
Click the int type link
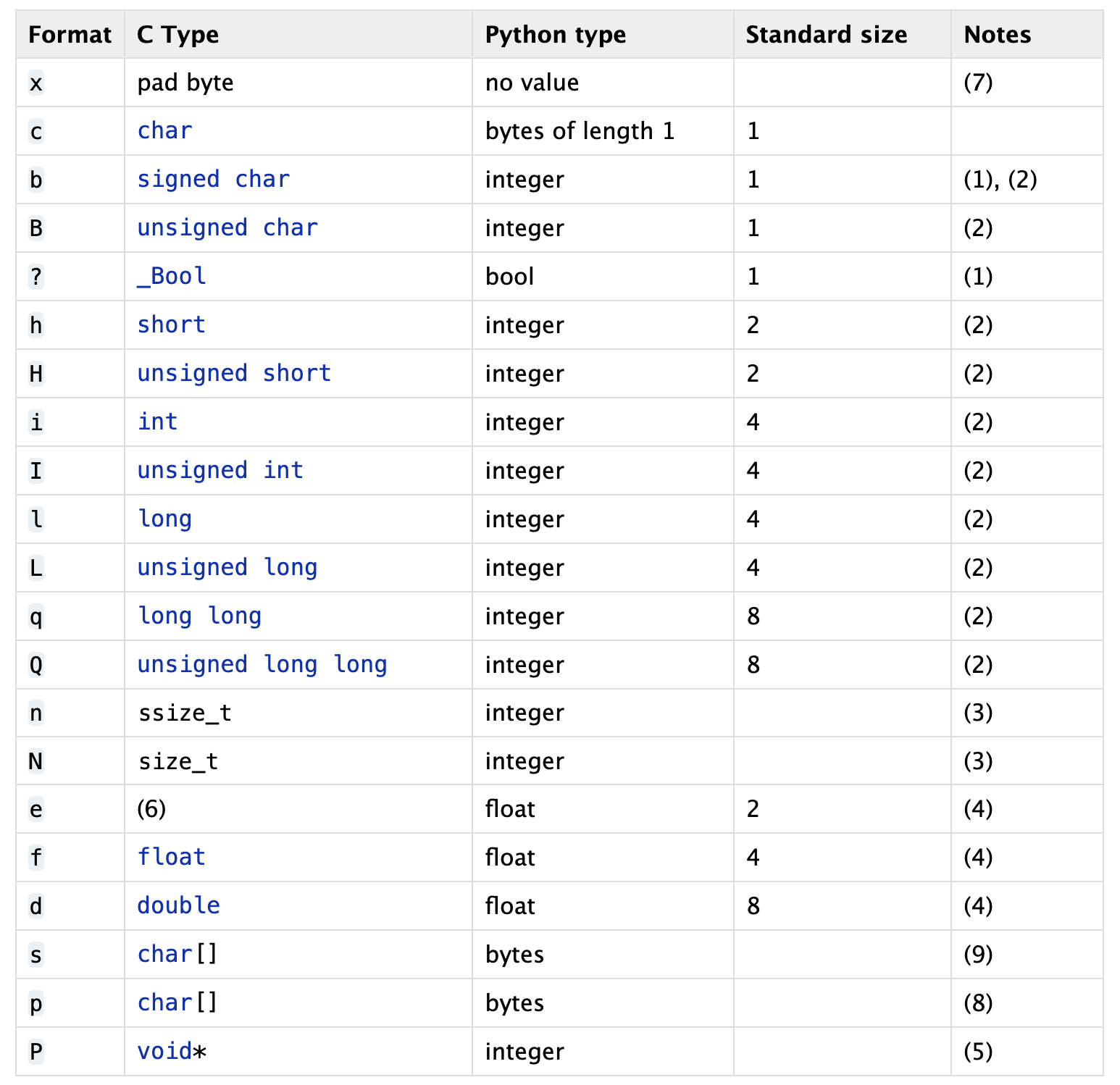point(158,422)
